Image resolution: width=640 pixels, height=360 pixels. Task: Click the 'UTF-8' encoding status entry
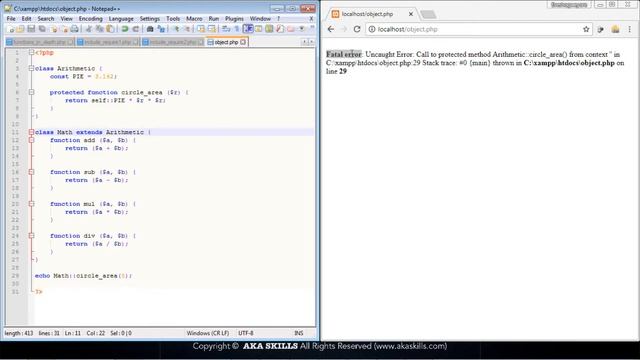pos(246,333)
